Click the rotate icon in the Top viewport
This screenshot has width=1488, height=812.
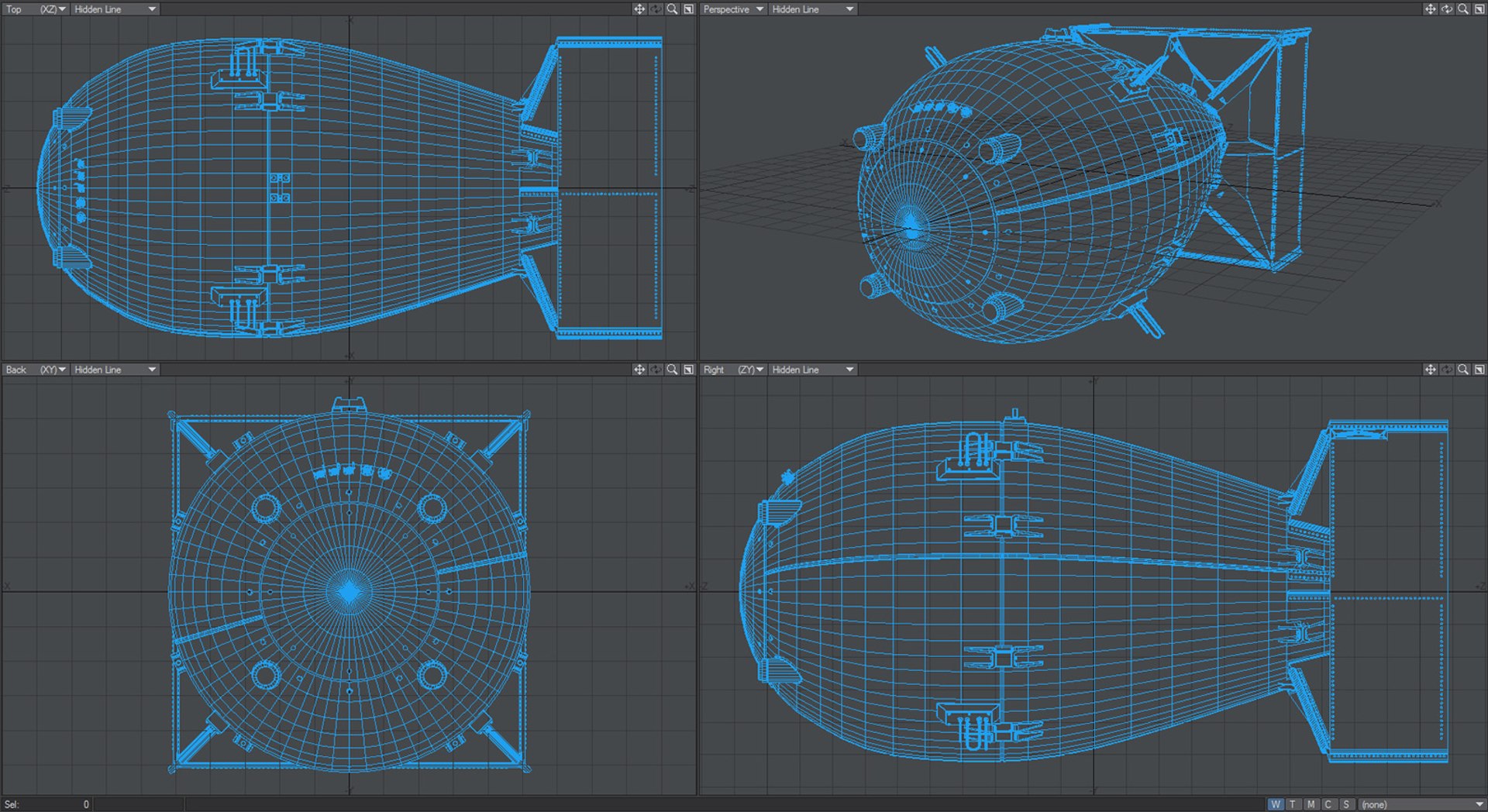click(x=656, y=9)
